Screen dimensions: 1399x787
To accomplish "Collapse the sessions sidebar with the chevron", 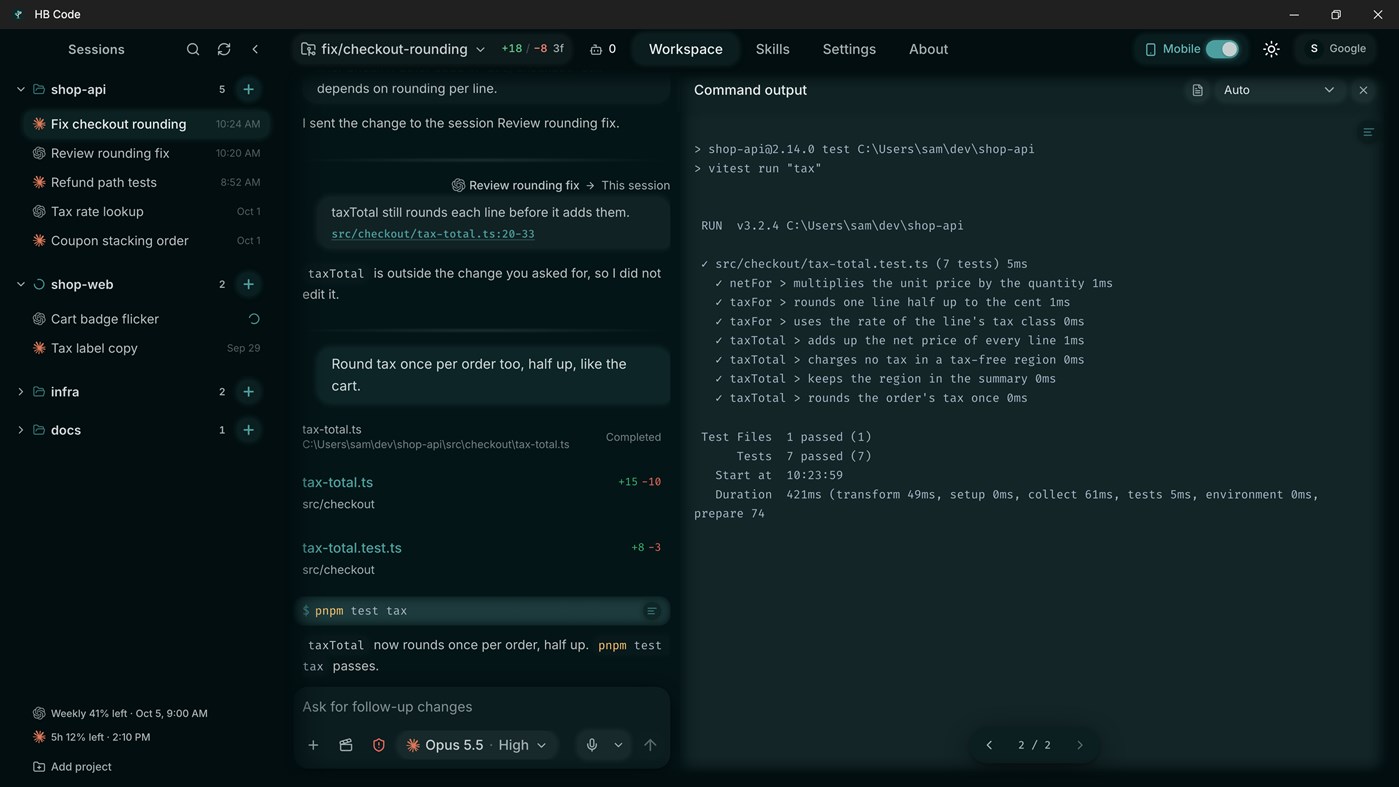I will 255,49.
